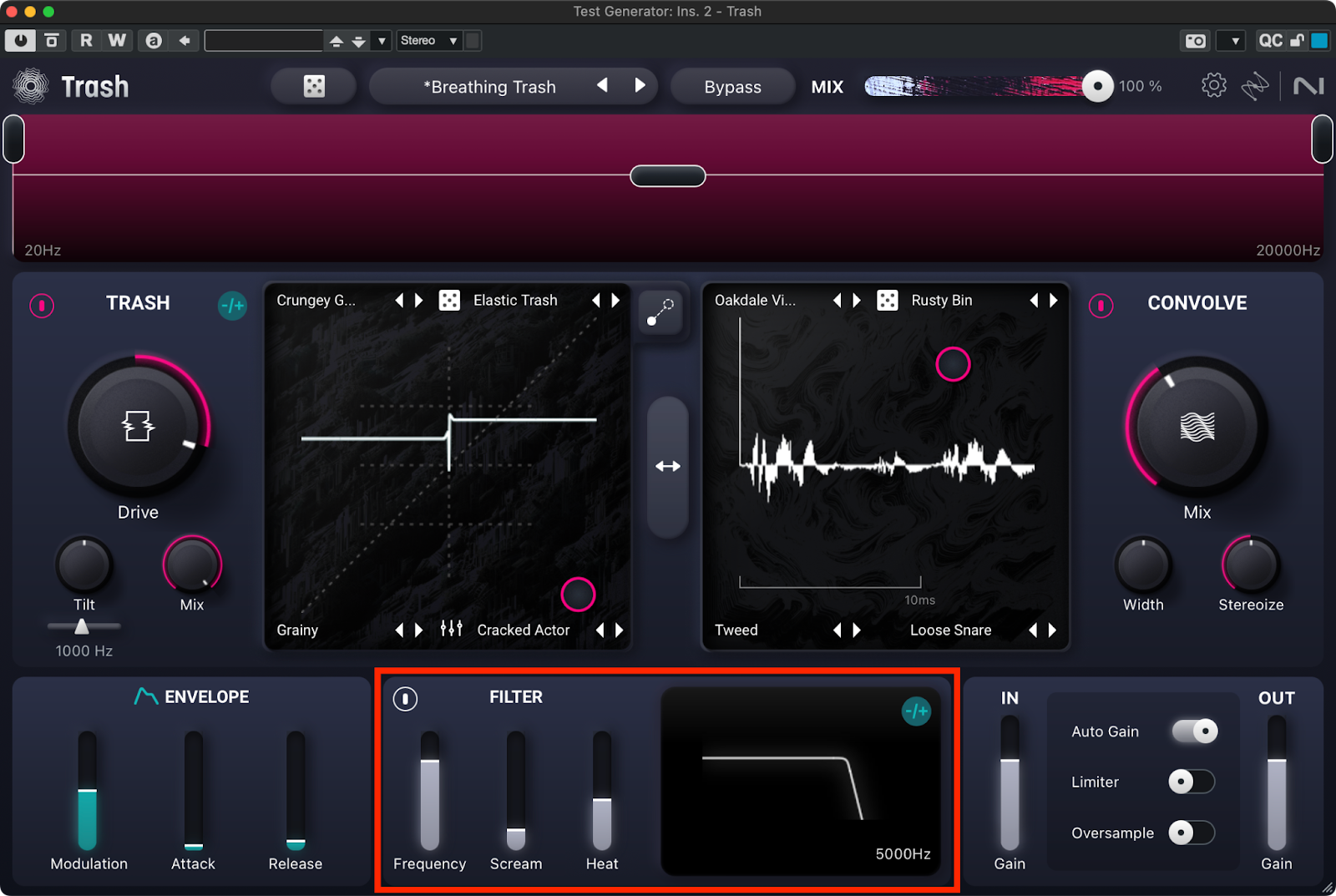
Task: Open mixer sliders icon next to Cracked Actor
Action: [x=451, y=629]
